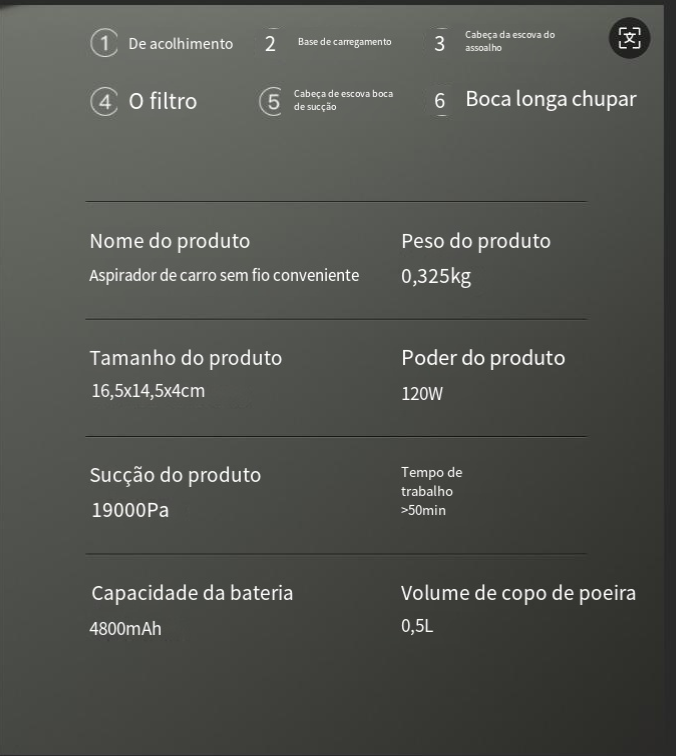Select the "De acolhimento" label
This screenshot has height=756, width=676.
[x=180, y=44]
